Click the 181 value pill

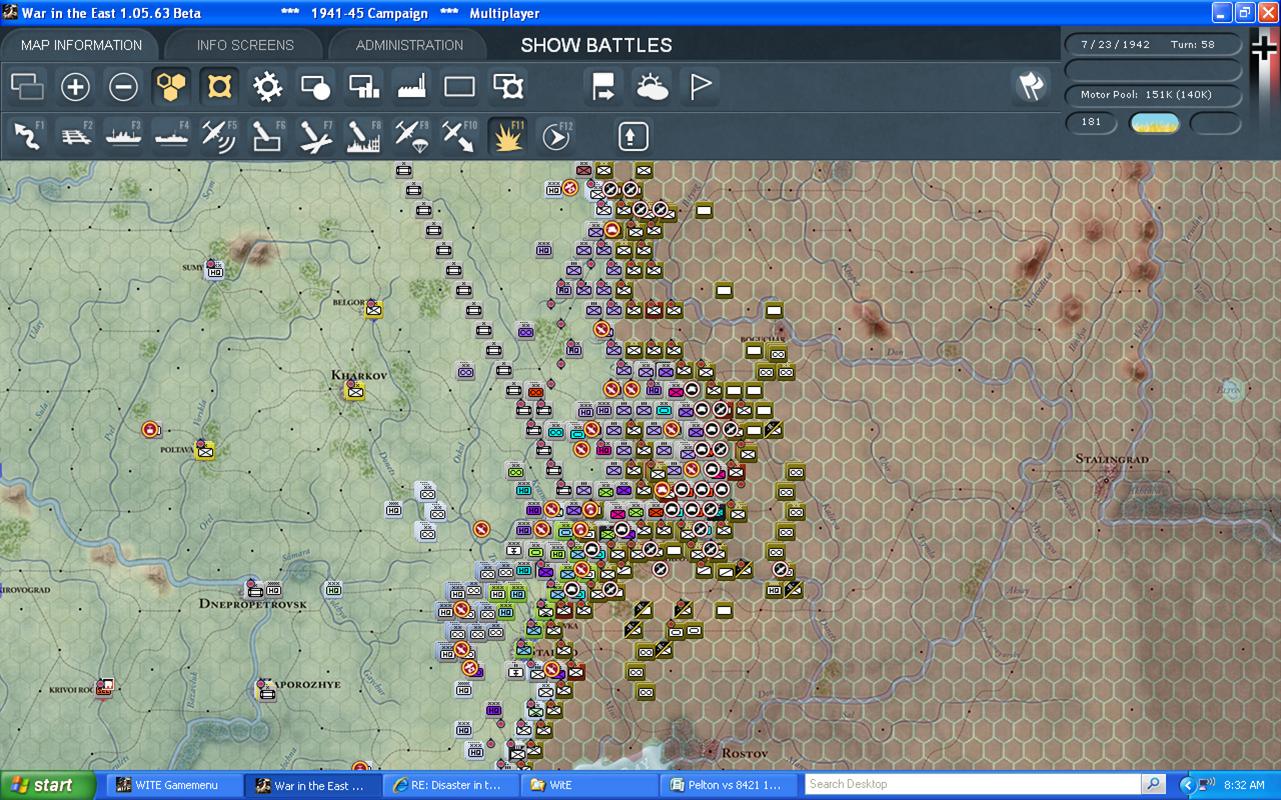(x=1091, y=122)
